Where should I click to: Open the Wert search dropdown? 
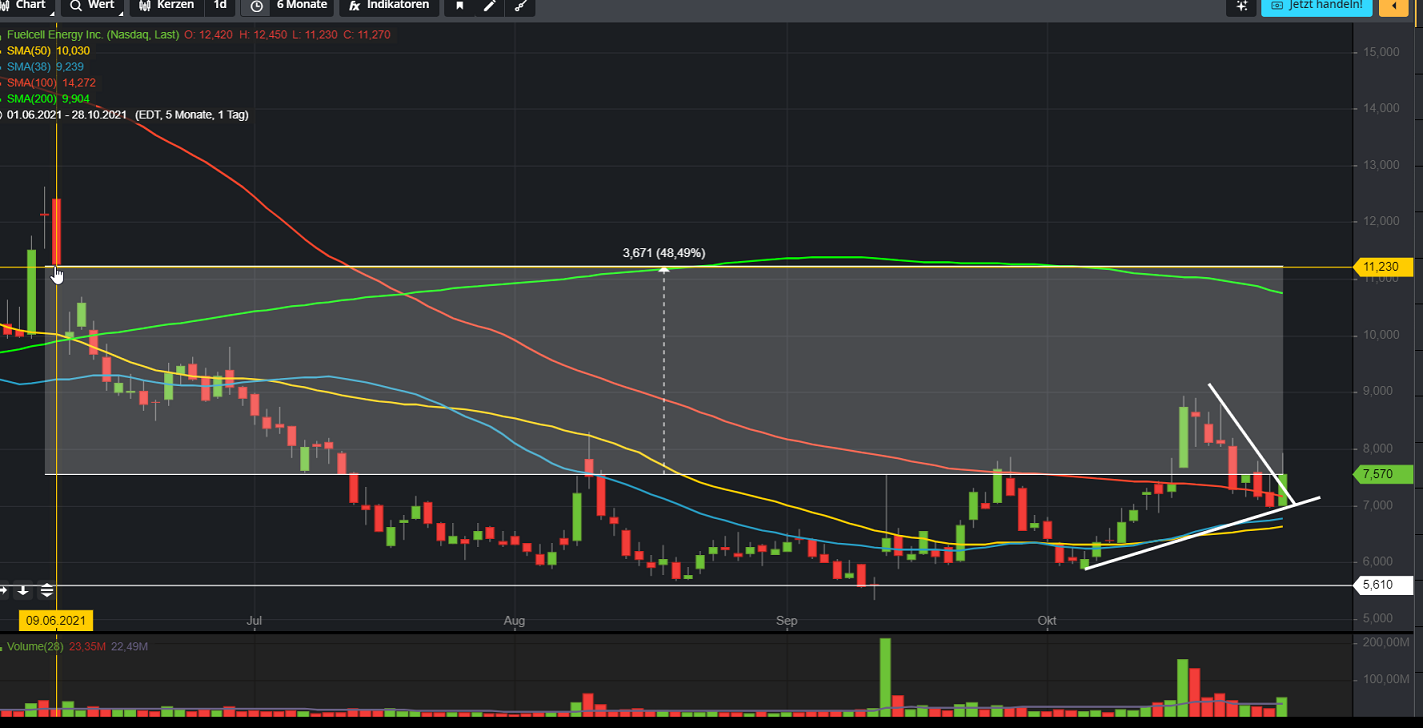coord(94,6)
